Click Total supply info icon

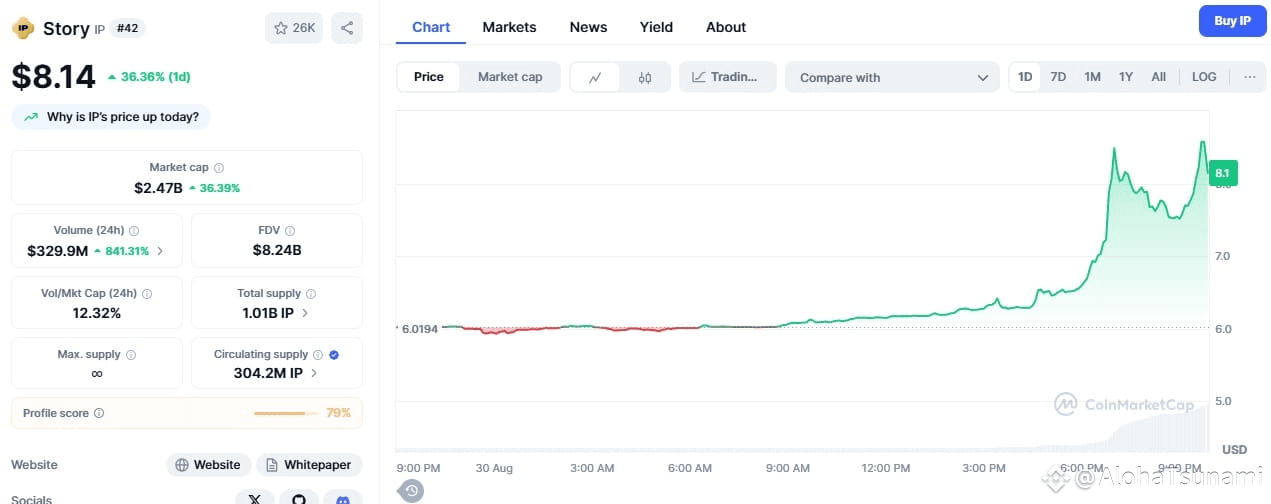311,294
